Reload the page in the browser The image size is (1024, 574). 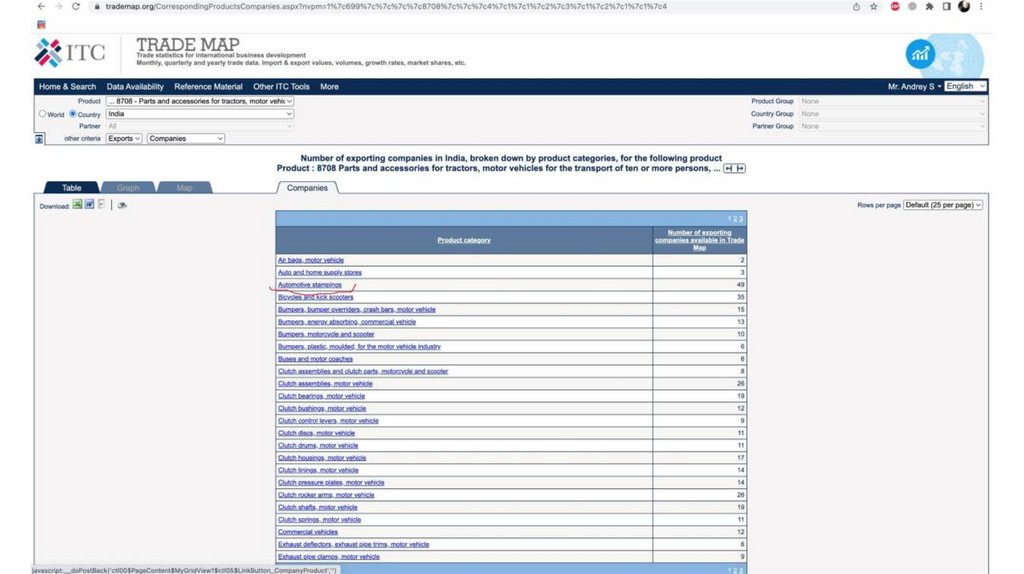[x=75, y=6]
